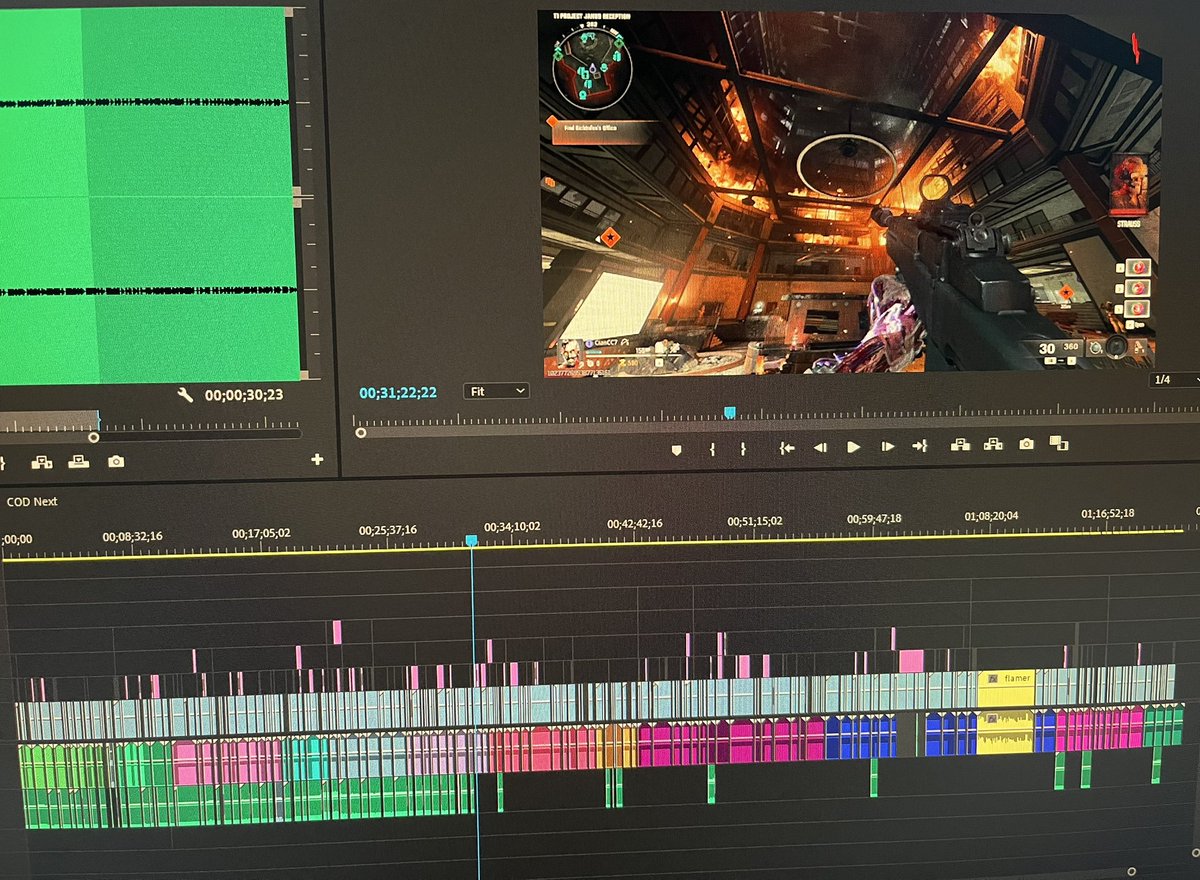The width and height of the screenshot is (1200, 880).
Task: Open the 1/4 playback resolution dropdown
Action: (x=1175, y=380)
